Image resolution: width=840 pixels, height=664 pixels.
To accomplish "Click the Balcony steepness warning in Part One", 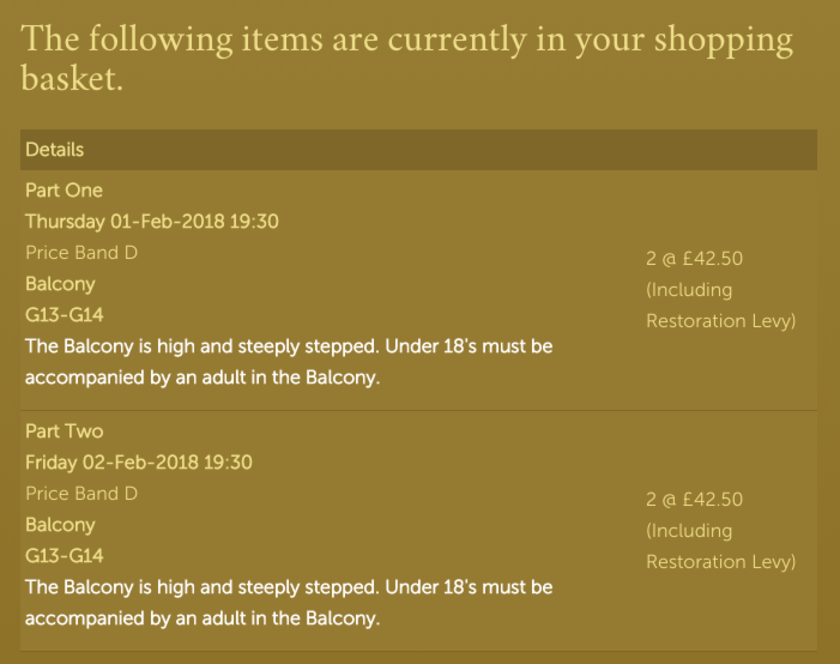I will [x=289, y=362].
